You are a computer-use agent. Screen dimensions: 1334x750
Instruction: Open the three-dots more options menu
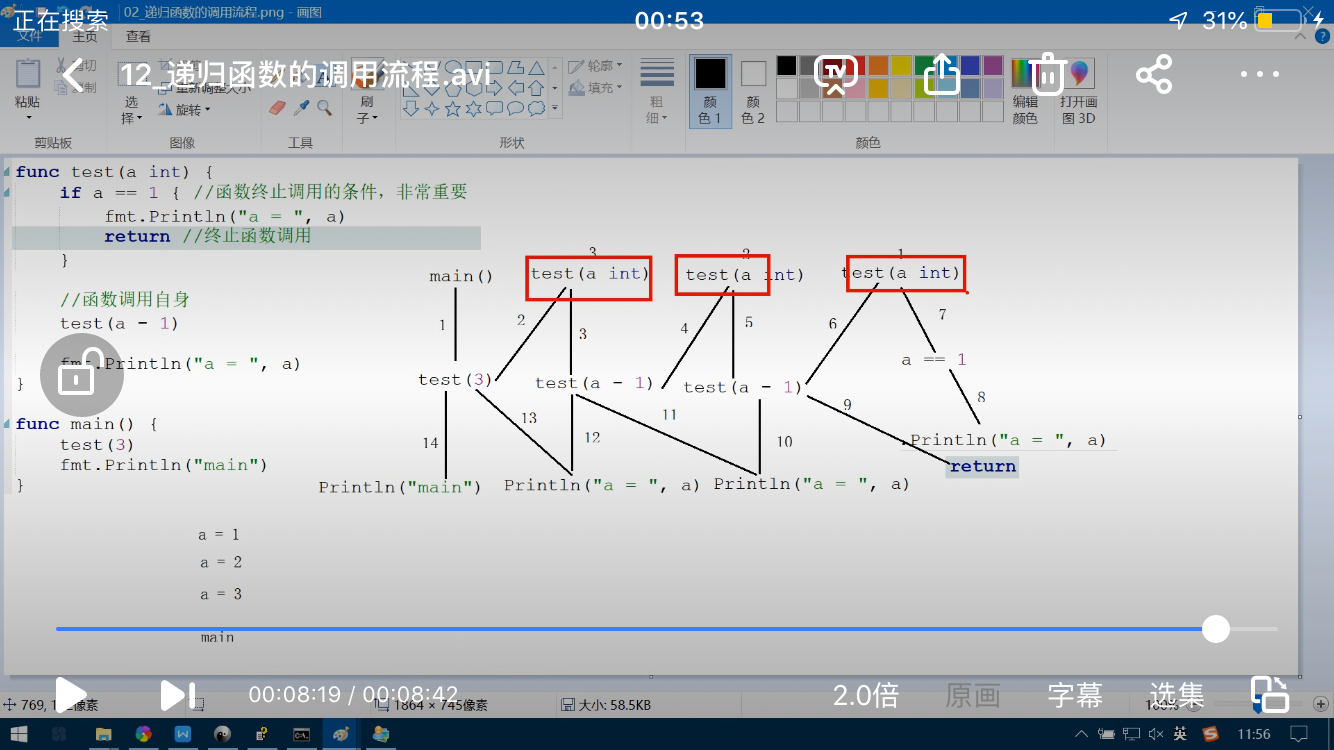click(1260, 75)
